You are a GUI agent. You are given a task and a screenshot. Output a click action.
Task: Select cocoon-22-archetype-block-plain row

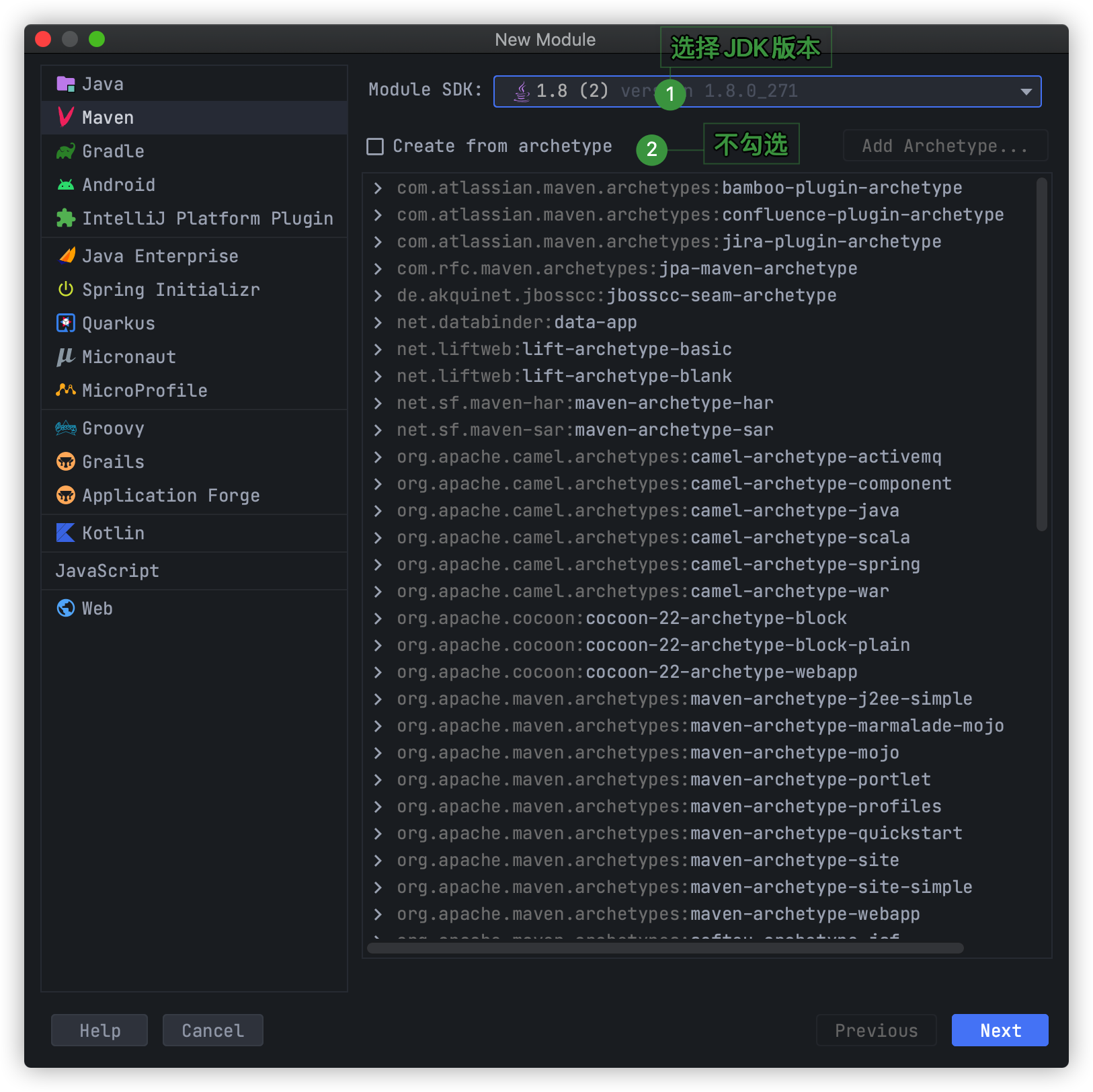[x=699, y=646]
